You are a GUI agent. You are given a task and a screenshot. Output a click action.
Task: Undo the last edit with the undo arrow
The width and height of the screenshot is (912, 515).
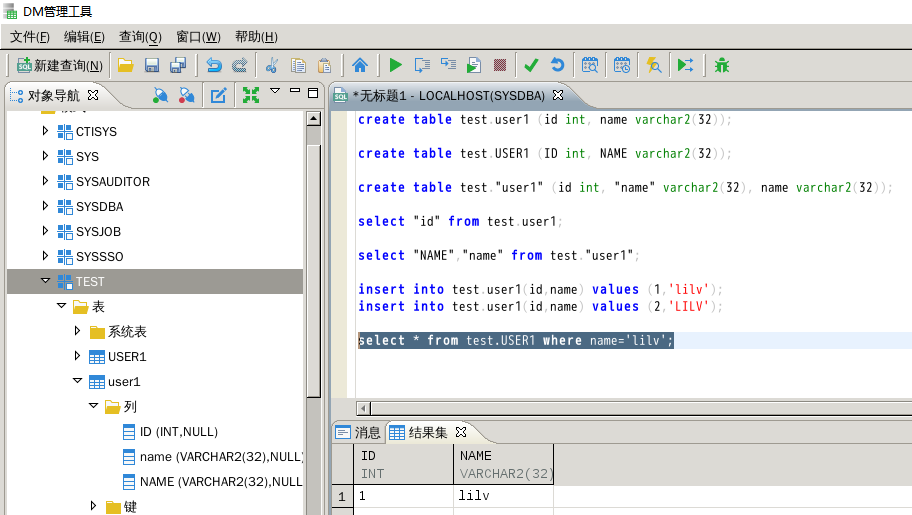coord(213,65)
